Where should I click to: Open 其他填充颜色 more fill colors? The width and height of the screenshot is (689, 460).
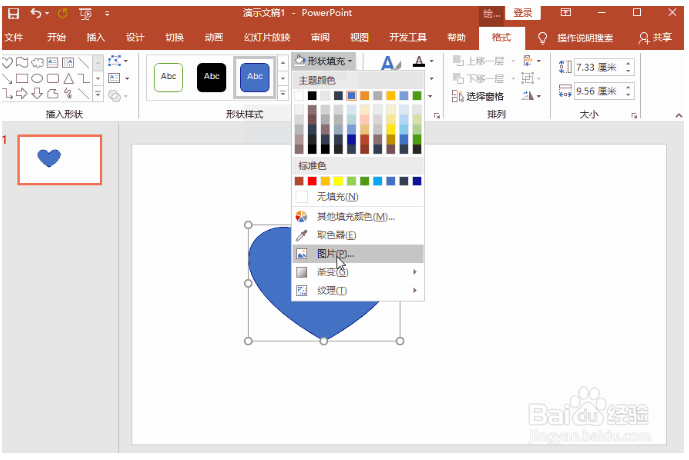coord(358,217)
